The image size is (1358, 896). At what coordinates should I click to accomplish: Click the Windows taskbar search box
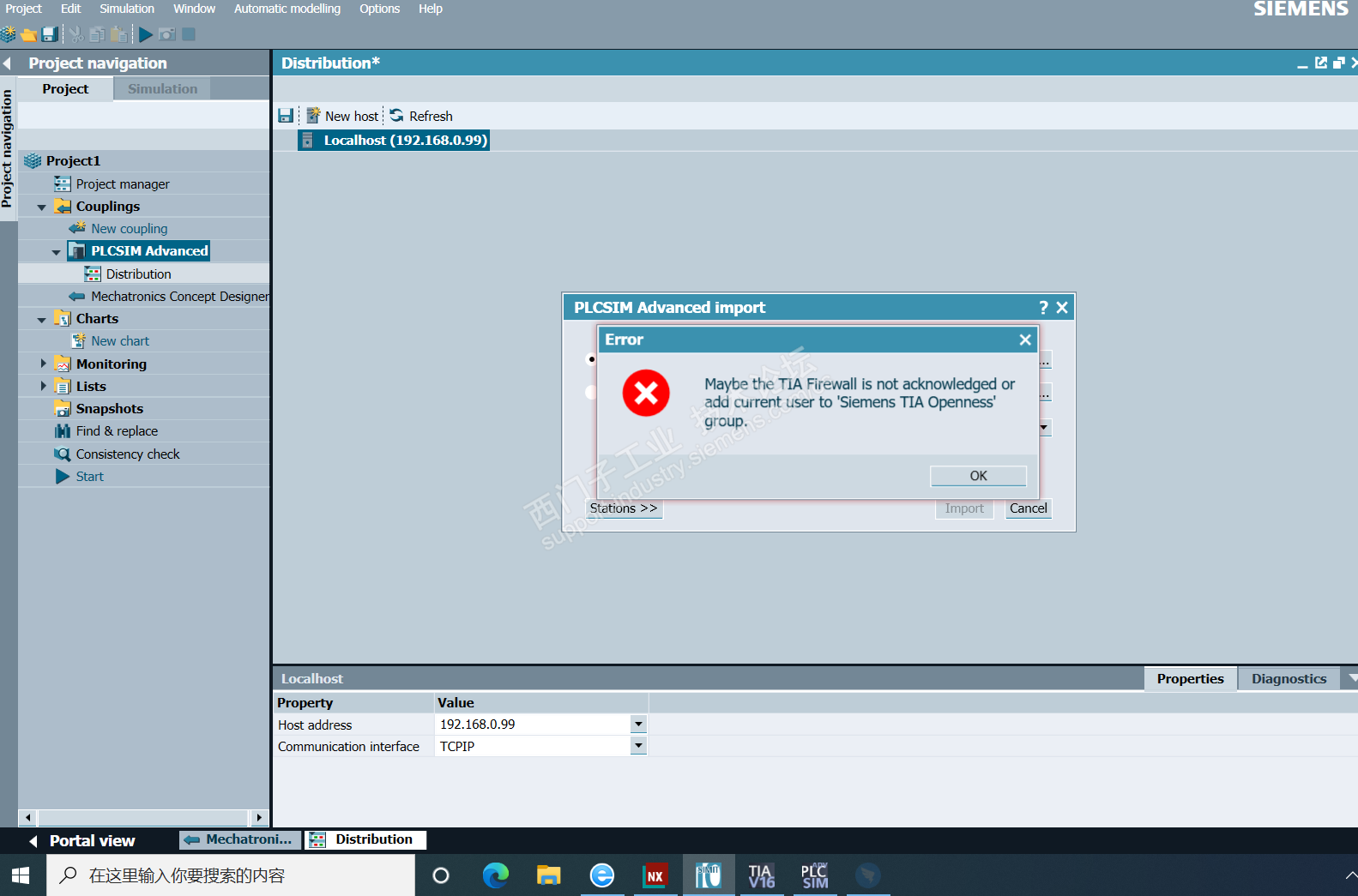coord(230,875)
